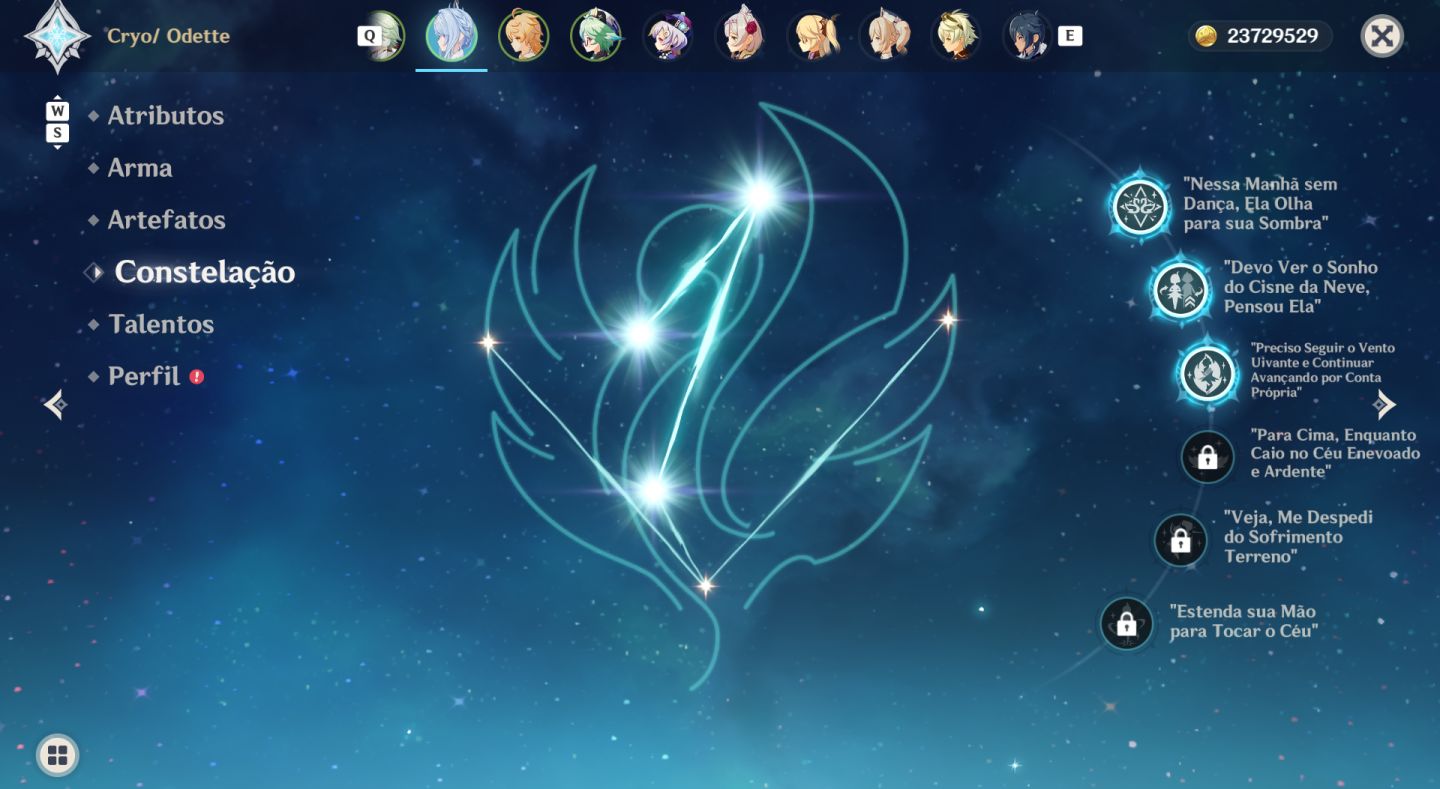Image resolution: width=1440 pixels, height=789 pixels.
Task: Select the Constelação menu item
Action: tap(204, 272)
